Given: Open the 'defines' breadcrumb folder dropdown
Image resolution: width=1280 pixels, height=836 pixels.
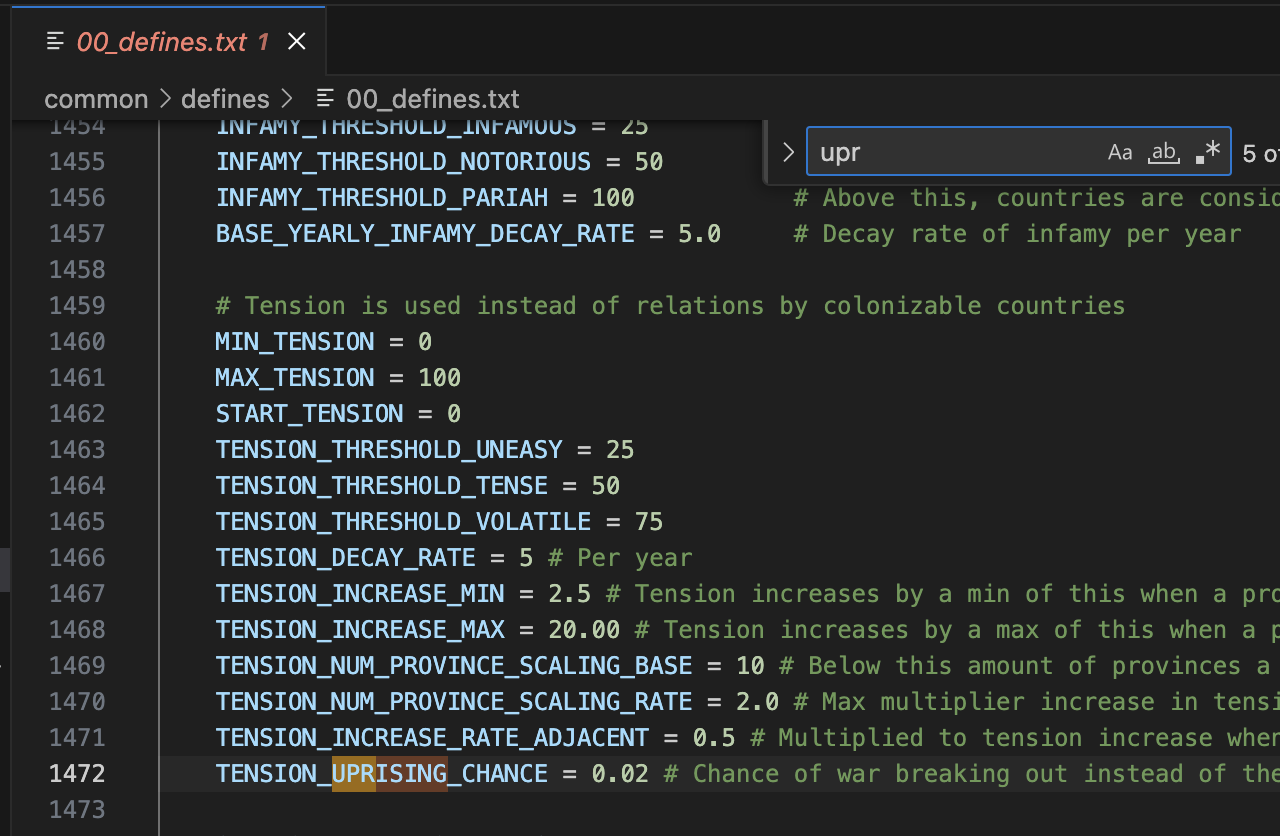Looking at the screenshot, I should coord(225,99).
